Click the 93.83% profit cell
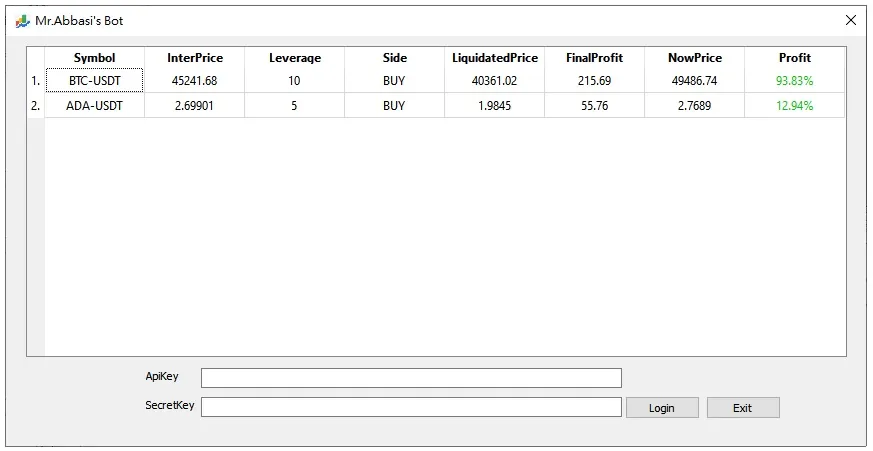 pyautogui.click(x=795, y=81)
